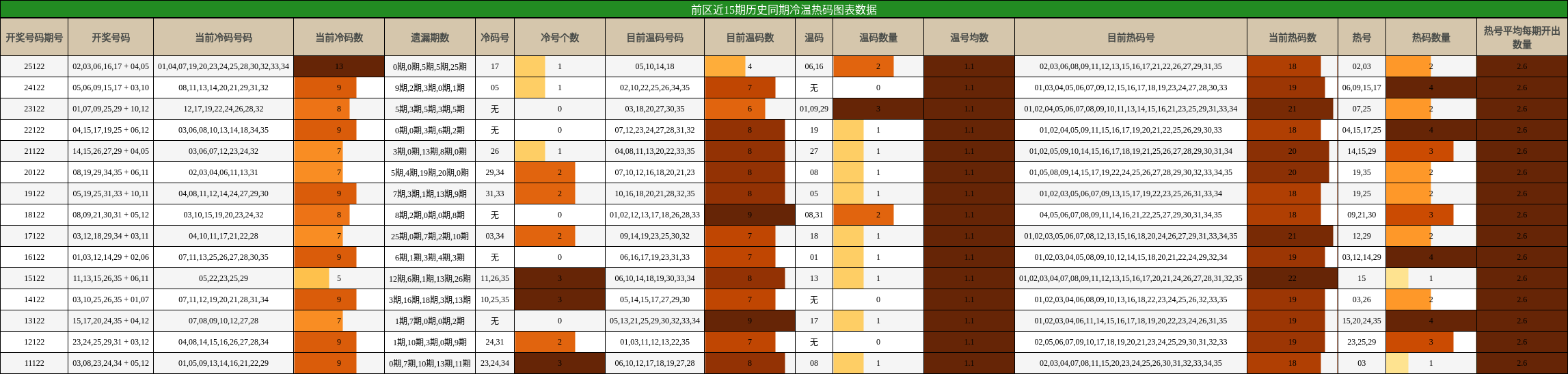Click cold number cell 23,24,34
This screenshot has height=374, width=1568.
(x=495, y=363)
